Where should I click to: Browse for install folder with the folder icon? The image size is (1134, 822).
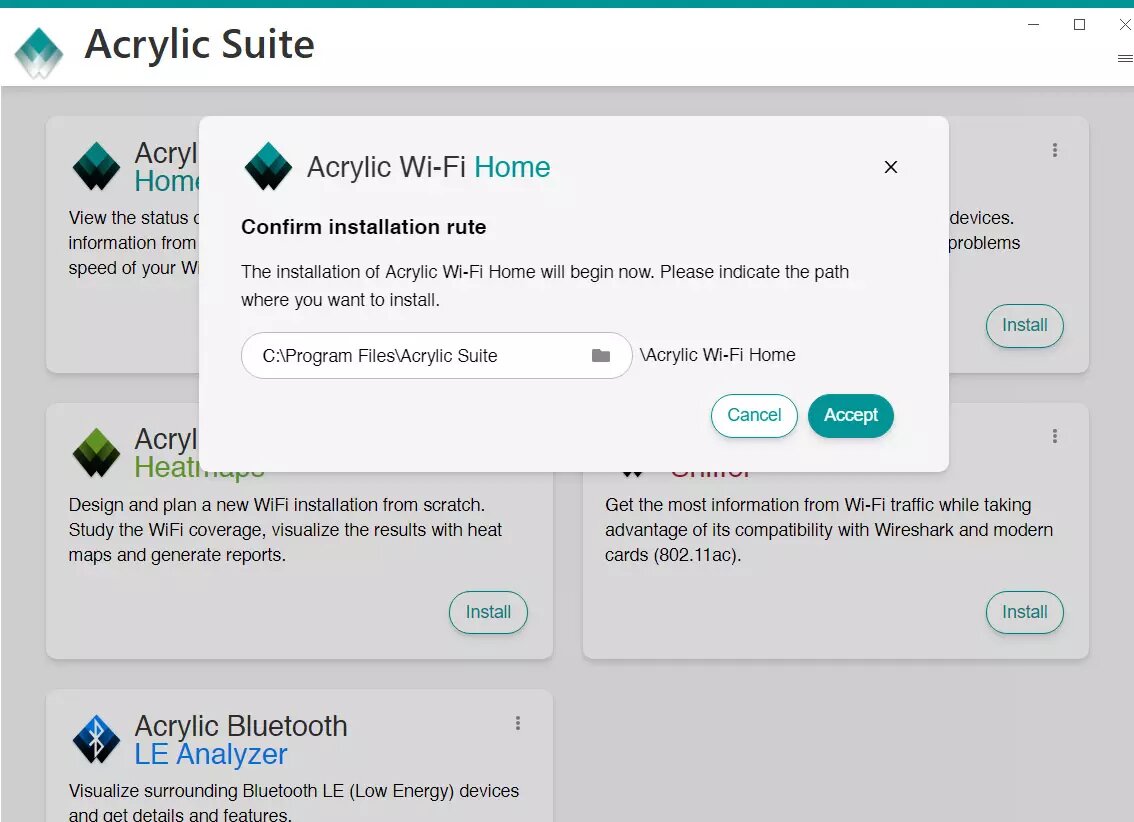click(601, 356)
